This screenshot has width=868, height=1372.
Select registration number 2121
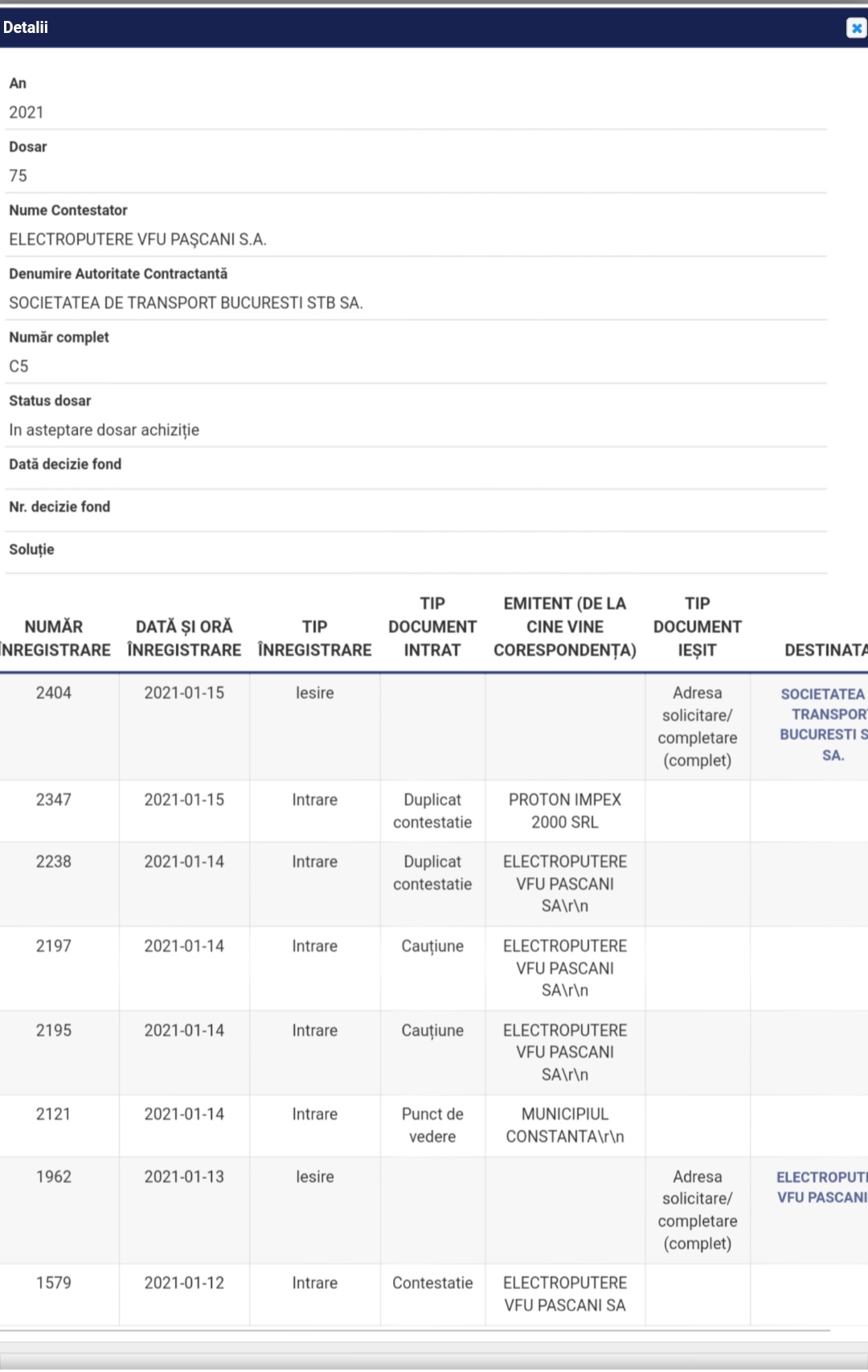tap(54, 1115)
